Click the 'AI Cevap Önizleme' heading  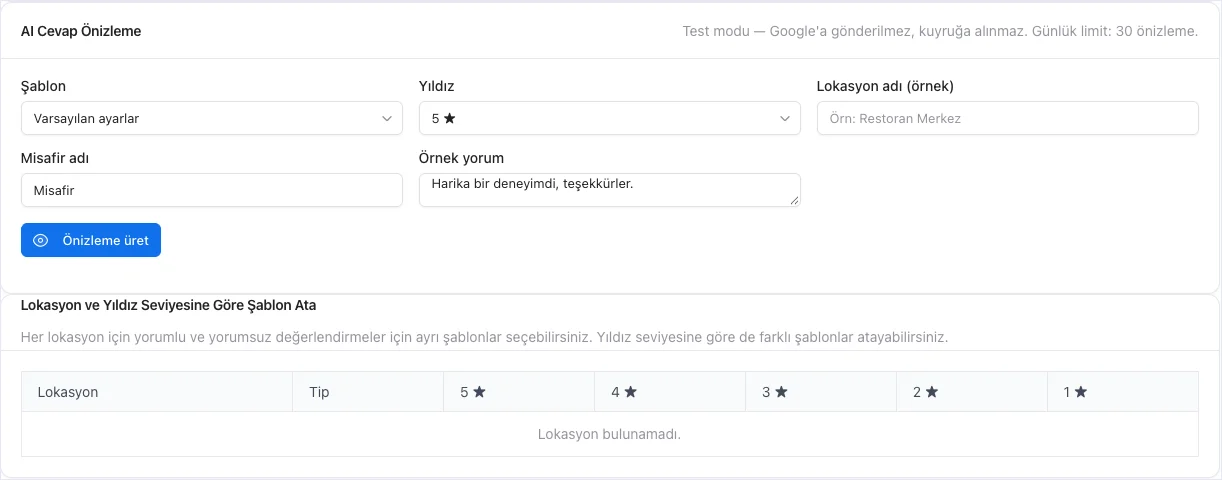pyautogui.click(x=81, y=31)
